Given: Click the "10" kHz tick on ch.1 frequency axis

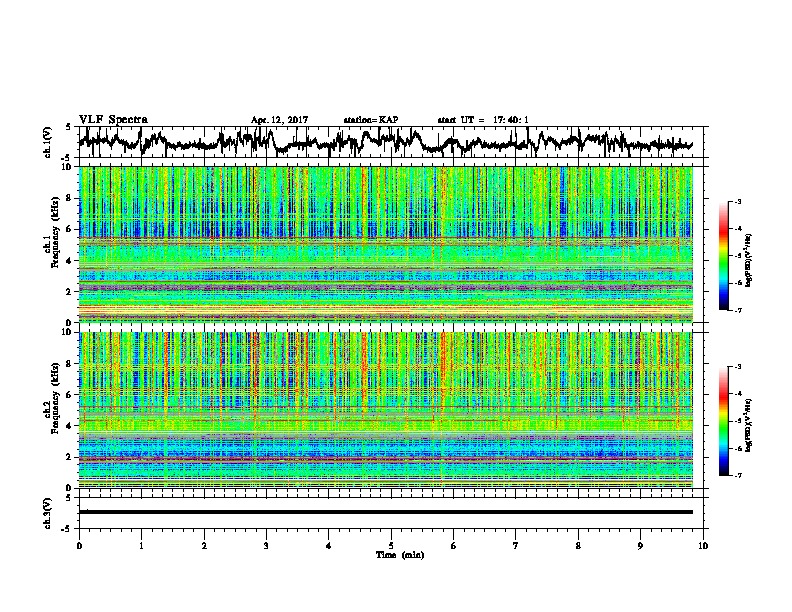Looking at the screenshot, I should coord(67,167).
